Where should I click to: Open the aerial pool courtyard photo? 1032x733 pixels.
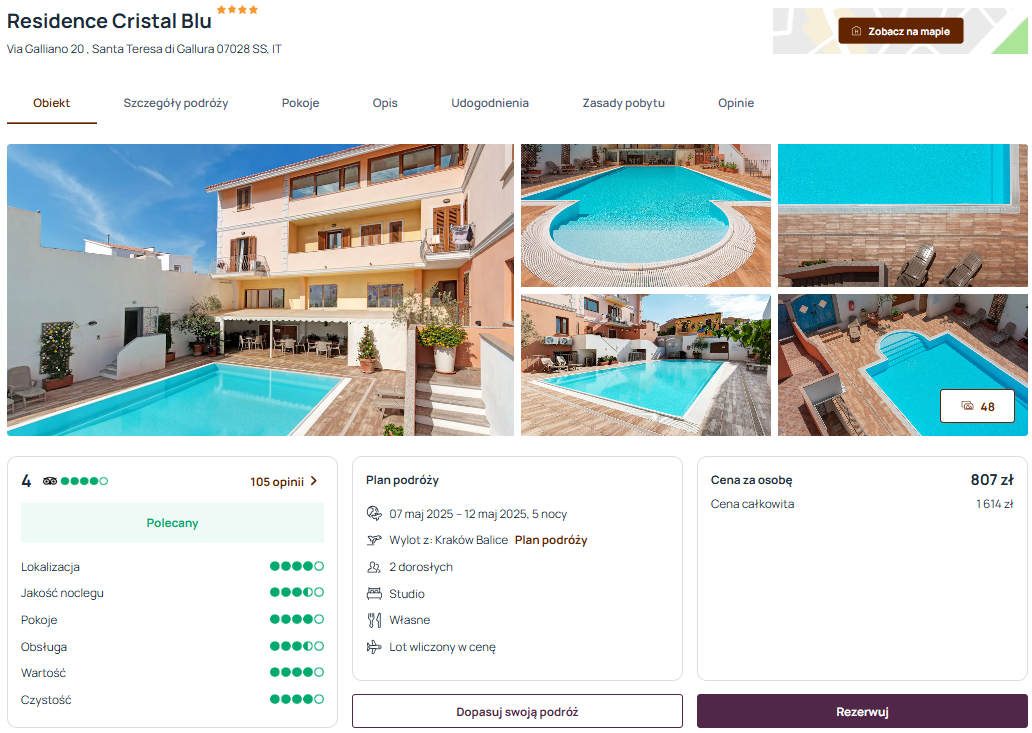tap(902, 365)
